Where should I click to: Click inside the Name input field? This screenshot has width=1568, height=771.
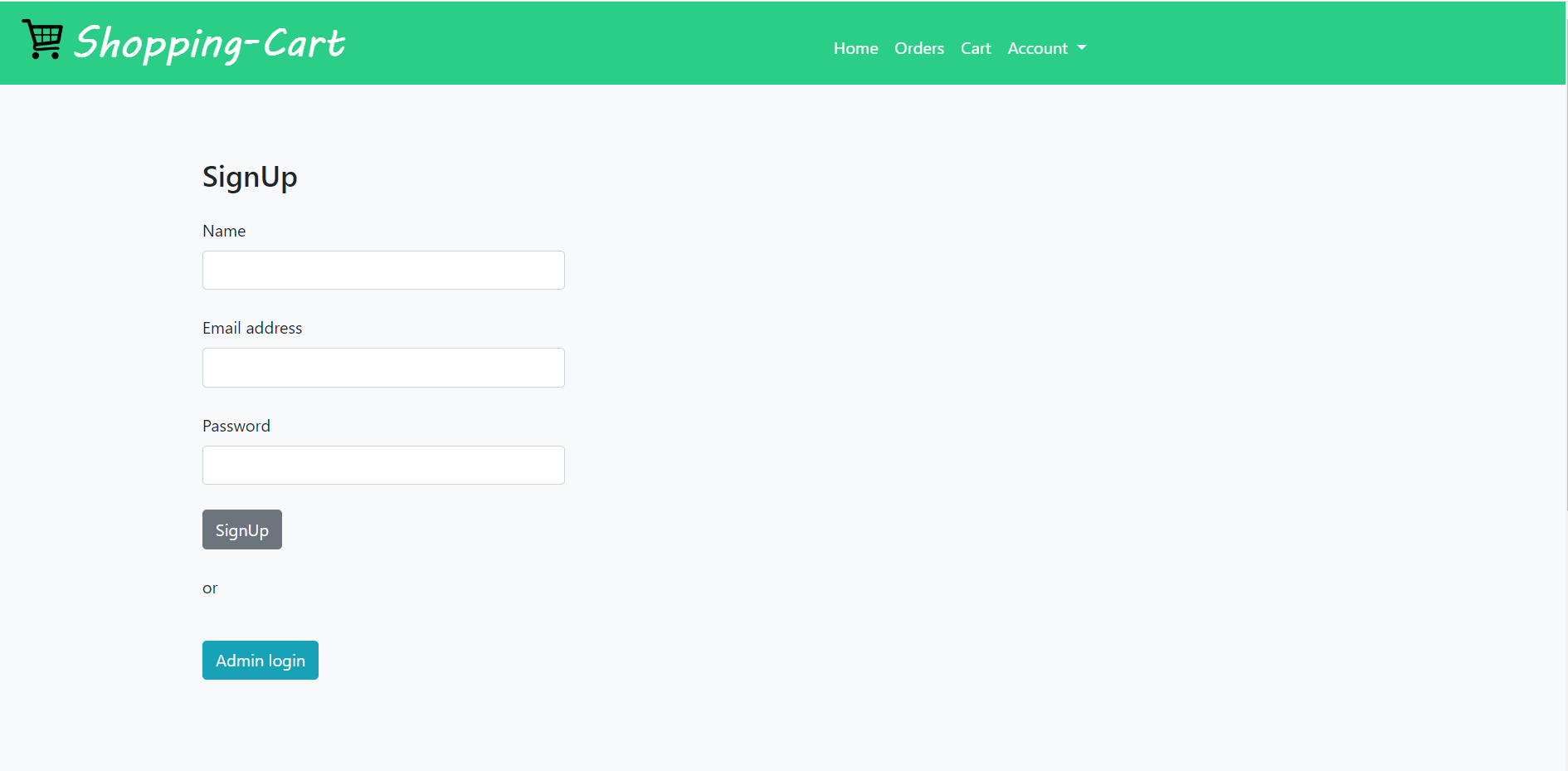click(x=382, y=270)
